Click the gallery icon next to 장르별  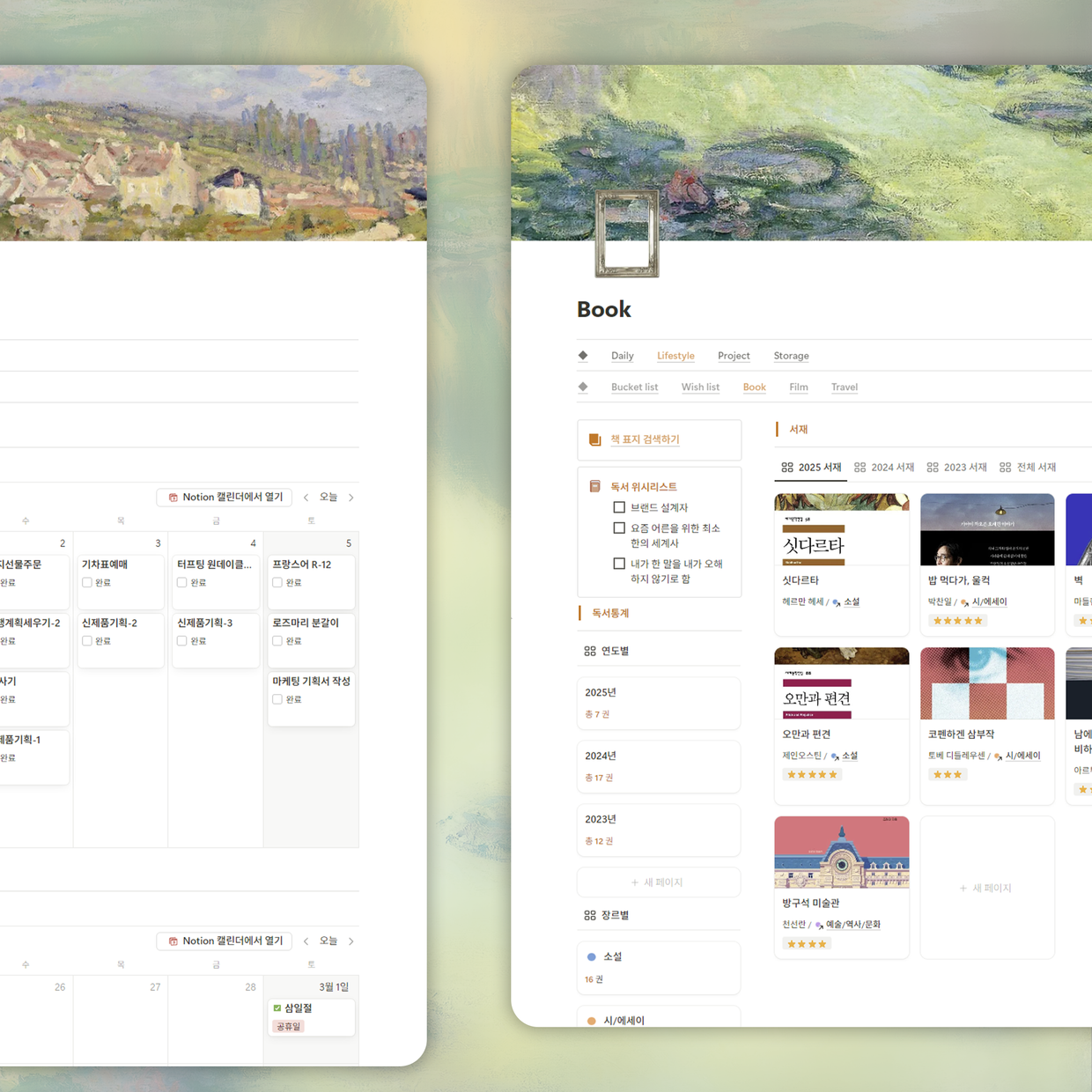590,915
